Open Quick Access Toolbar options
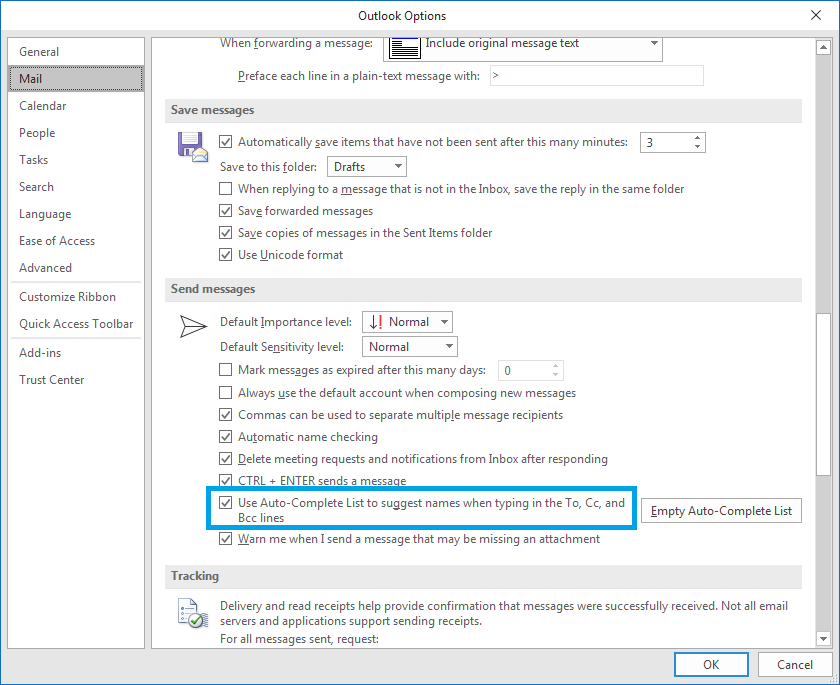The image size is (840, 685). tap(76, 324)
